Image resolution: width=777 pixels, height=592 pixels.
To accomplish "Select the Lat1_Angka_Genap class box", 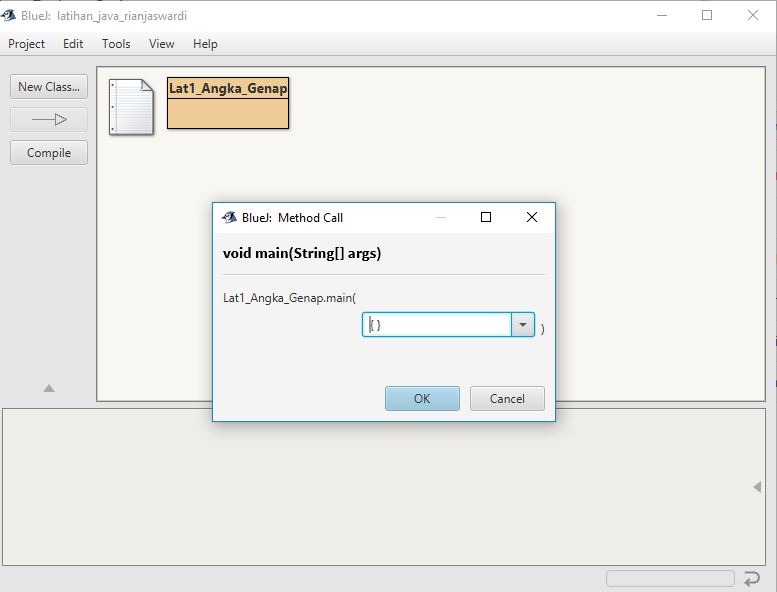I will 228,103.
